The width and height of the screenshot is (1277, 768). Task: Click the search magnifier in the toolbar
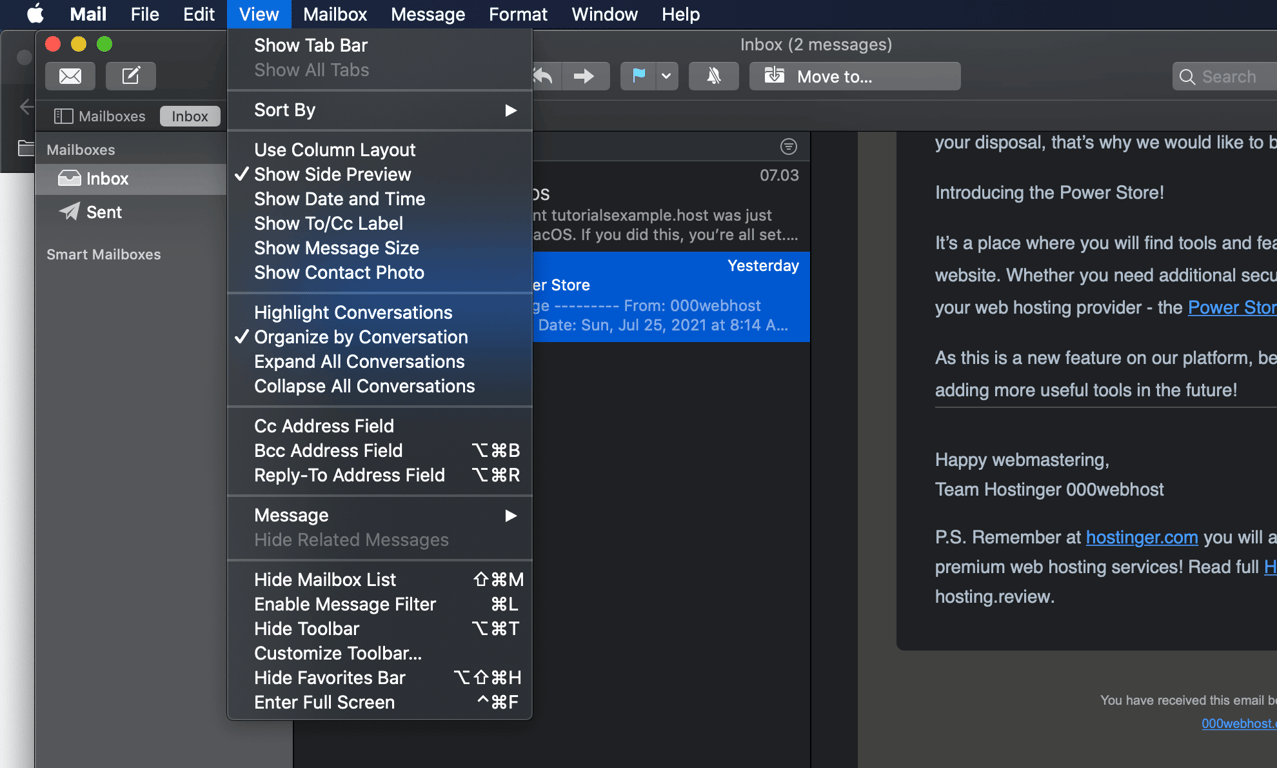click(1187, 76)
